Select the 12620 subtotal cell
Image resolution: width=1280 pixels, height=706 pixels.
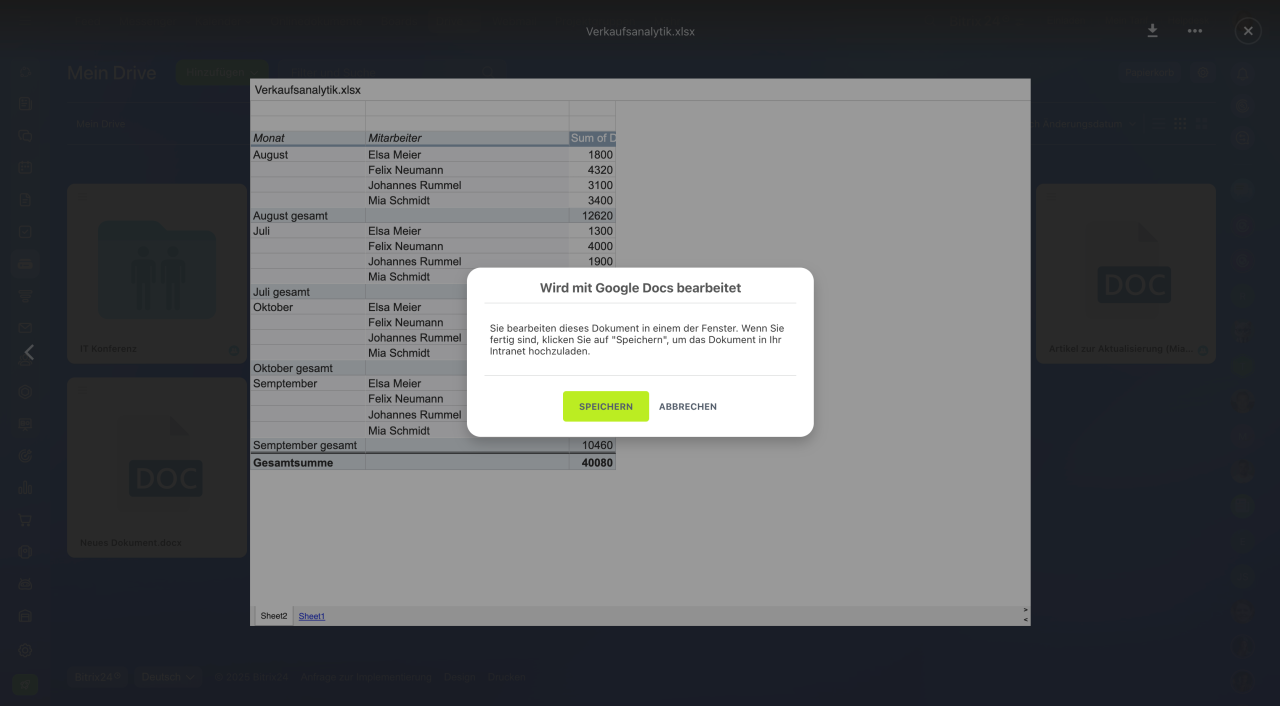click(592, 216)
